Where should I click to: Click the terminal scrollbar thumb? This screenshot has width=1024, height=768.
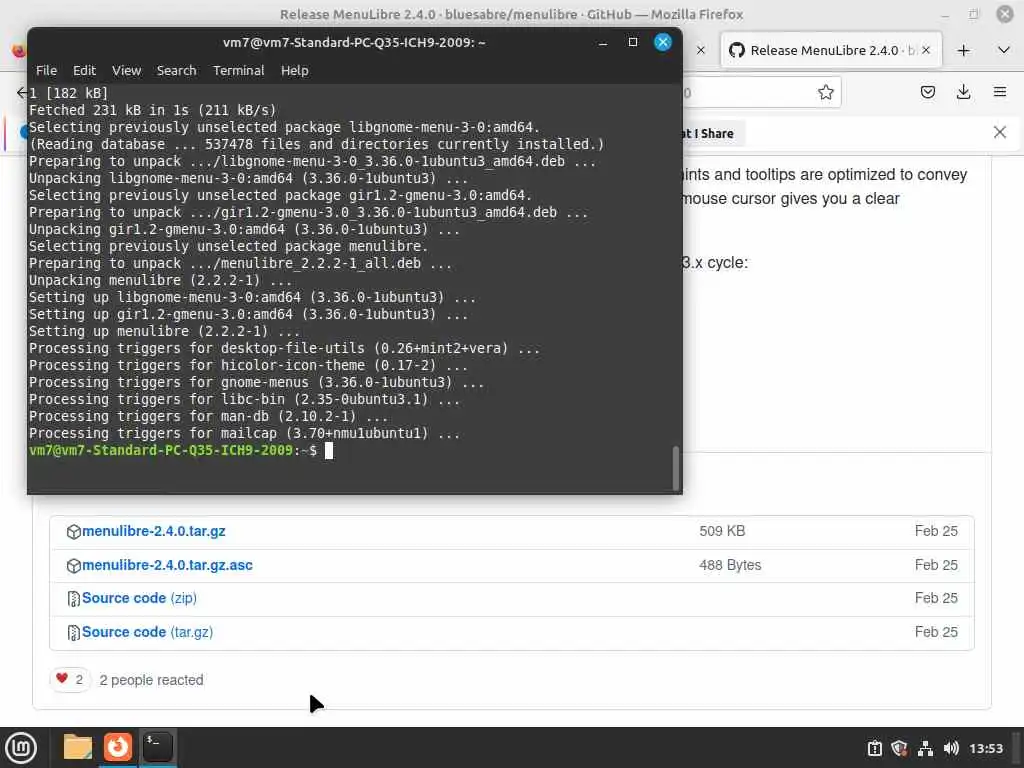coord(675,468)
